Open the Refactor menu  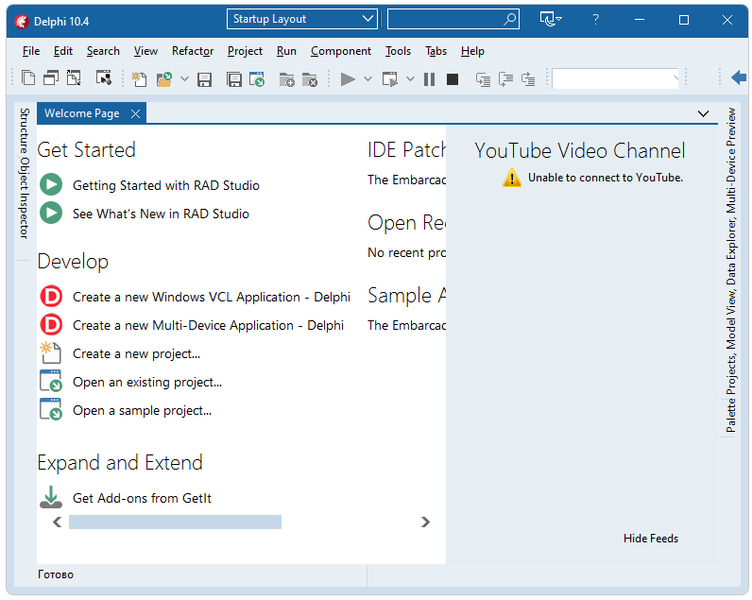193,51
